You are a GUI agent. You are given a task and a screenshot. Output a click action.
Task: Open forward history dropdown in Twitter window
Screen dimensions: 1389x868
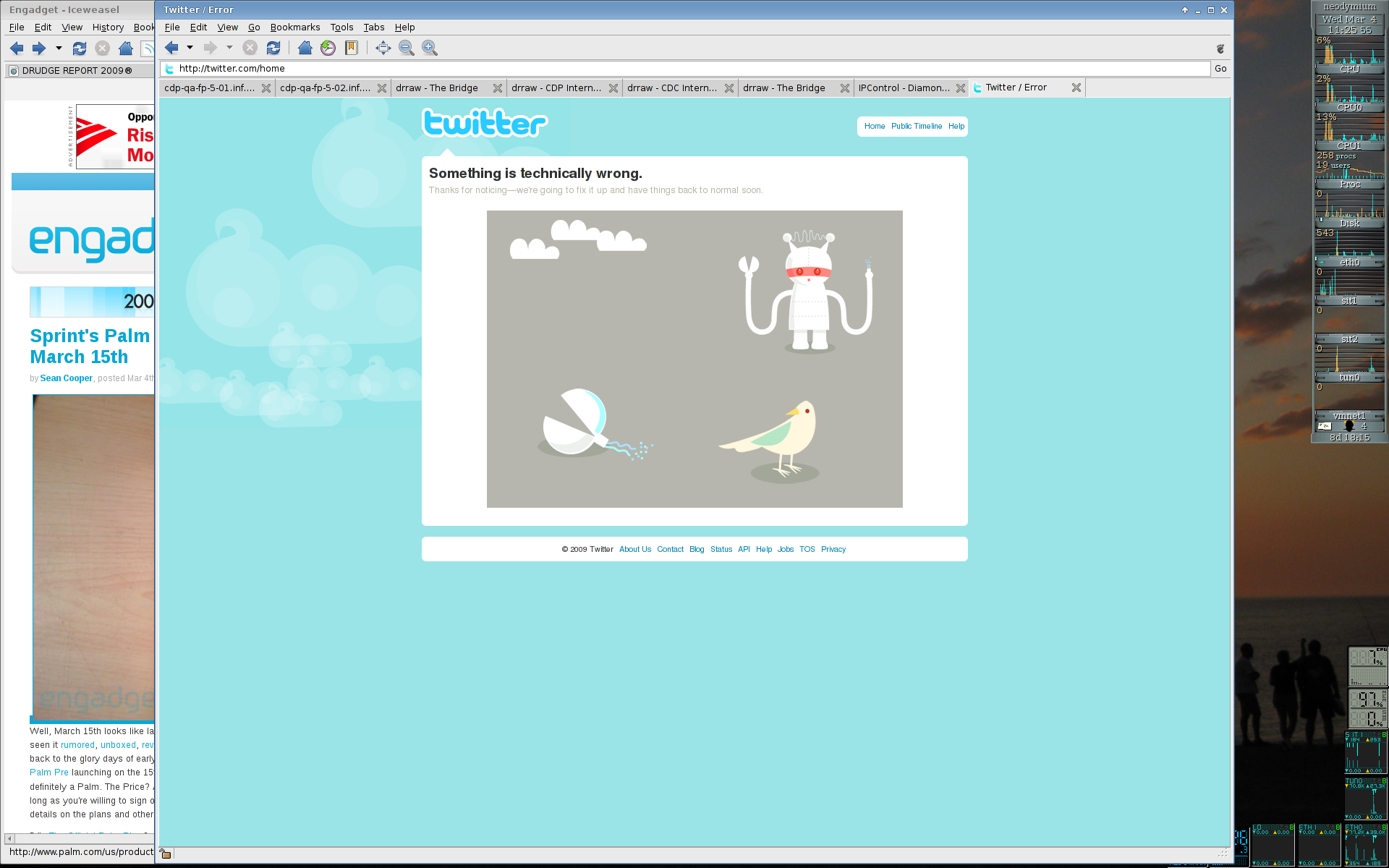pos(229,48)
